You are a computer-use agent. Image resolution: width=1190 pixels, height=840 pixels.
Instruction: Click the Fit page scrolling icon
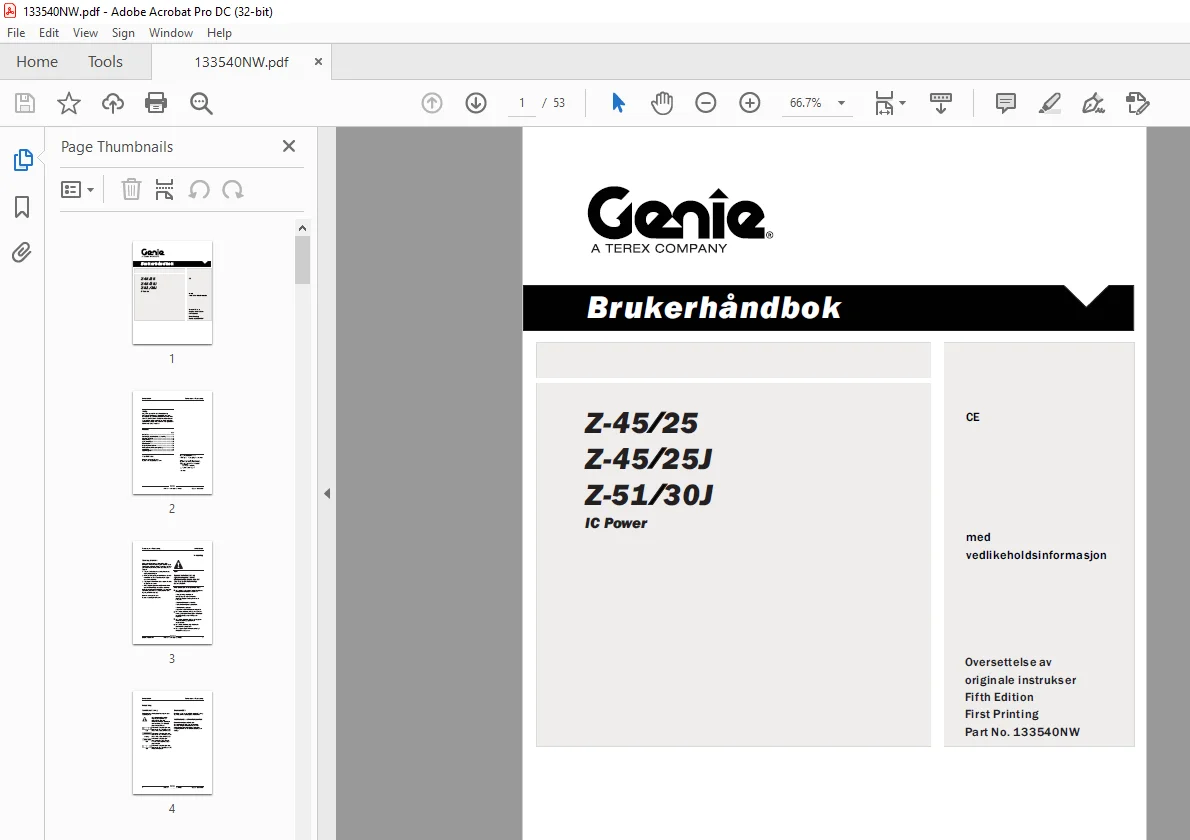(x=884, y=103)
